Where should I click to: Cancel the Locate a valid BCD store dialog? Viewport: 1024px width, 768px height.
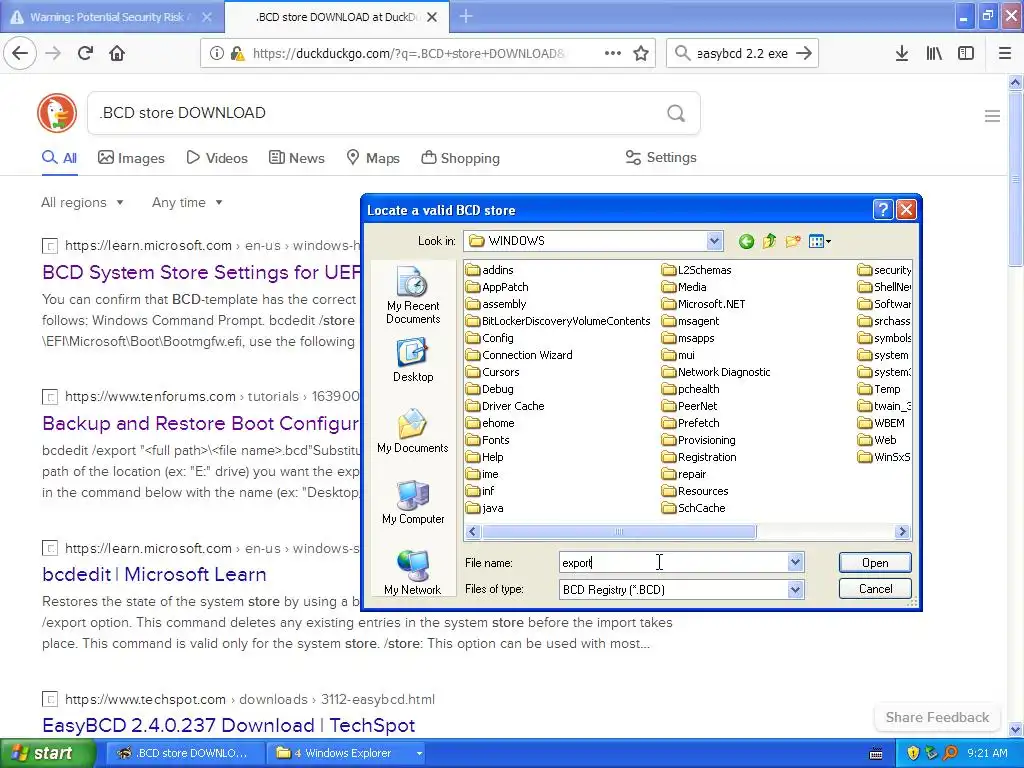coord(874,589)
